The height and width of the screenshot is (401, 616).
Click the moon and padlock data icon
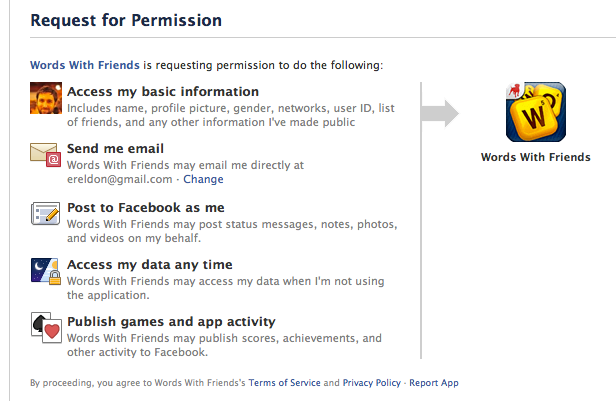click(47, 271)
